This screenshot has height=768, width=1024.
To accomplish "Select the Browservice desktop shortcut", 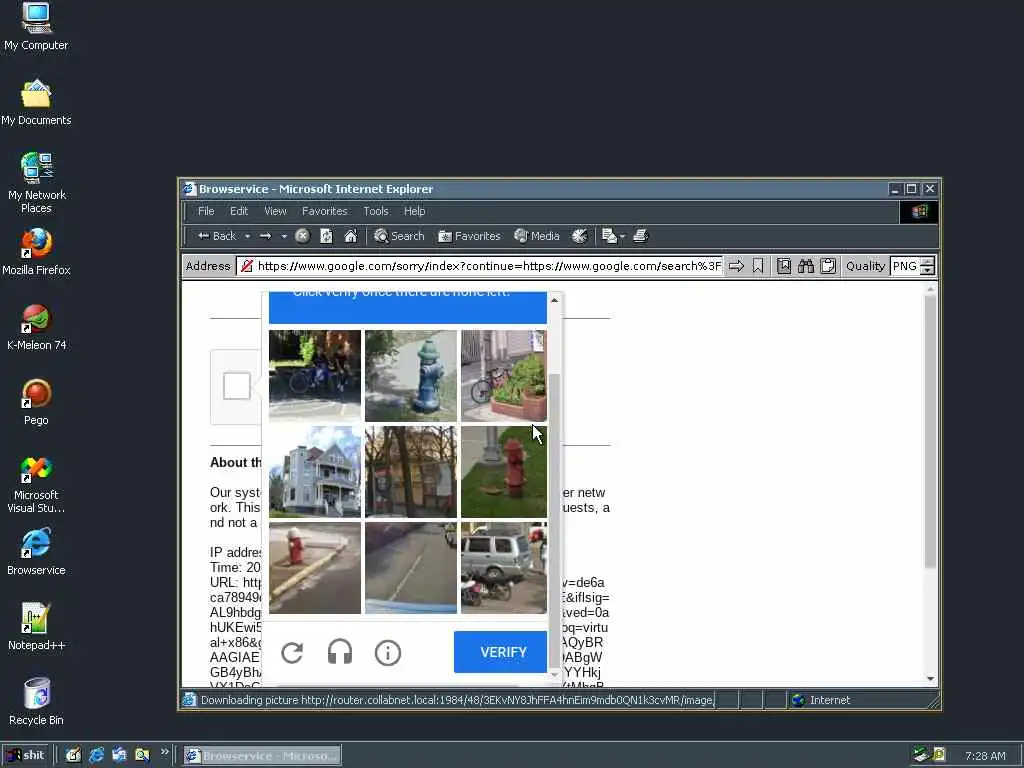I will (36, 552).
